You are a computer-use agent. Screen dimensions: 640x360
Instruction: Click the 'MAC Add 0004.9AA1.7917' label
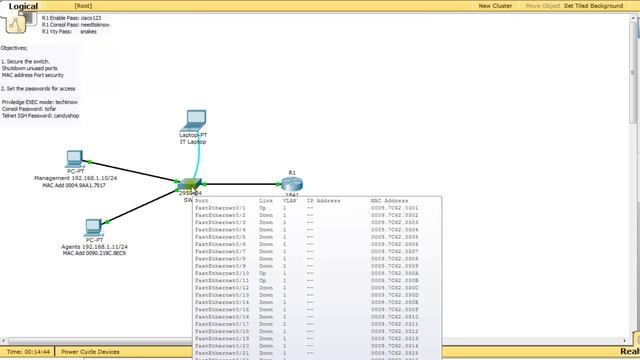tap(74, 186)
